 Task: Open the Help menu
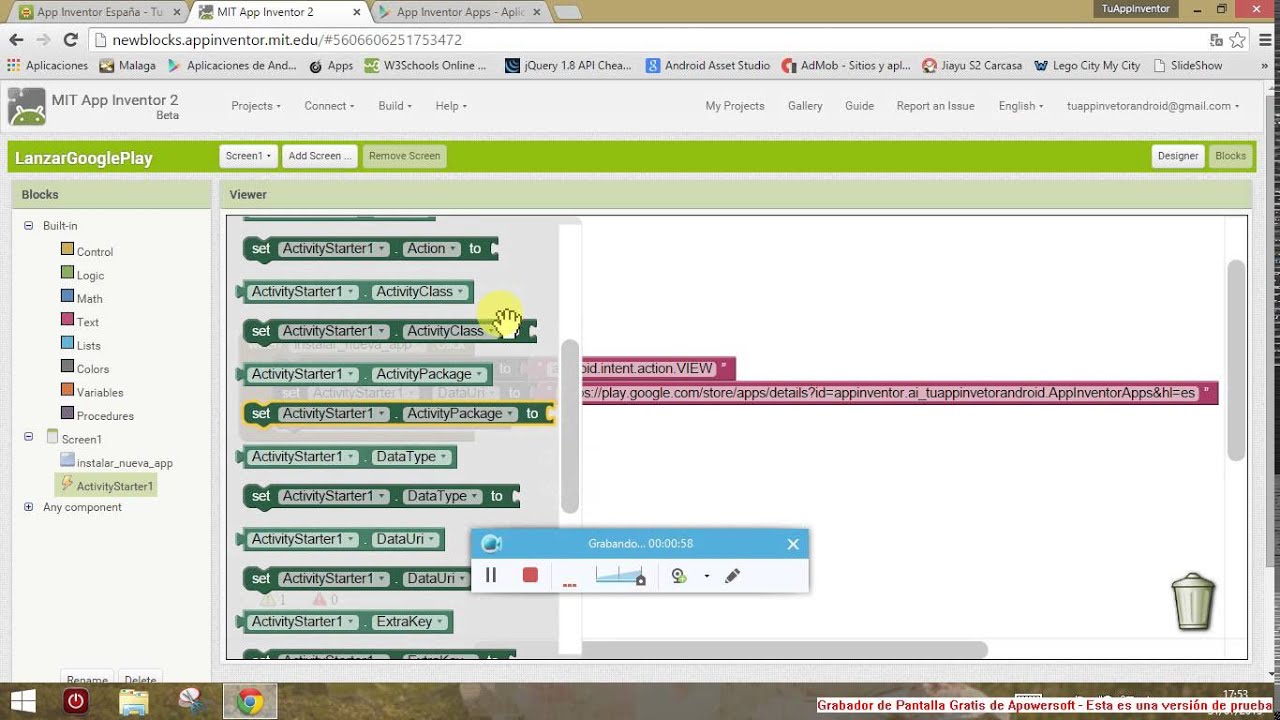point(451,105)
